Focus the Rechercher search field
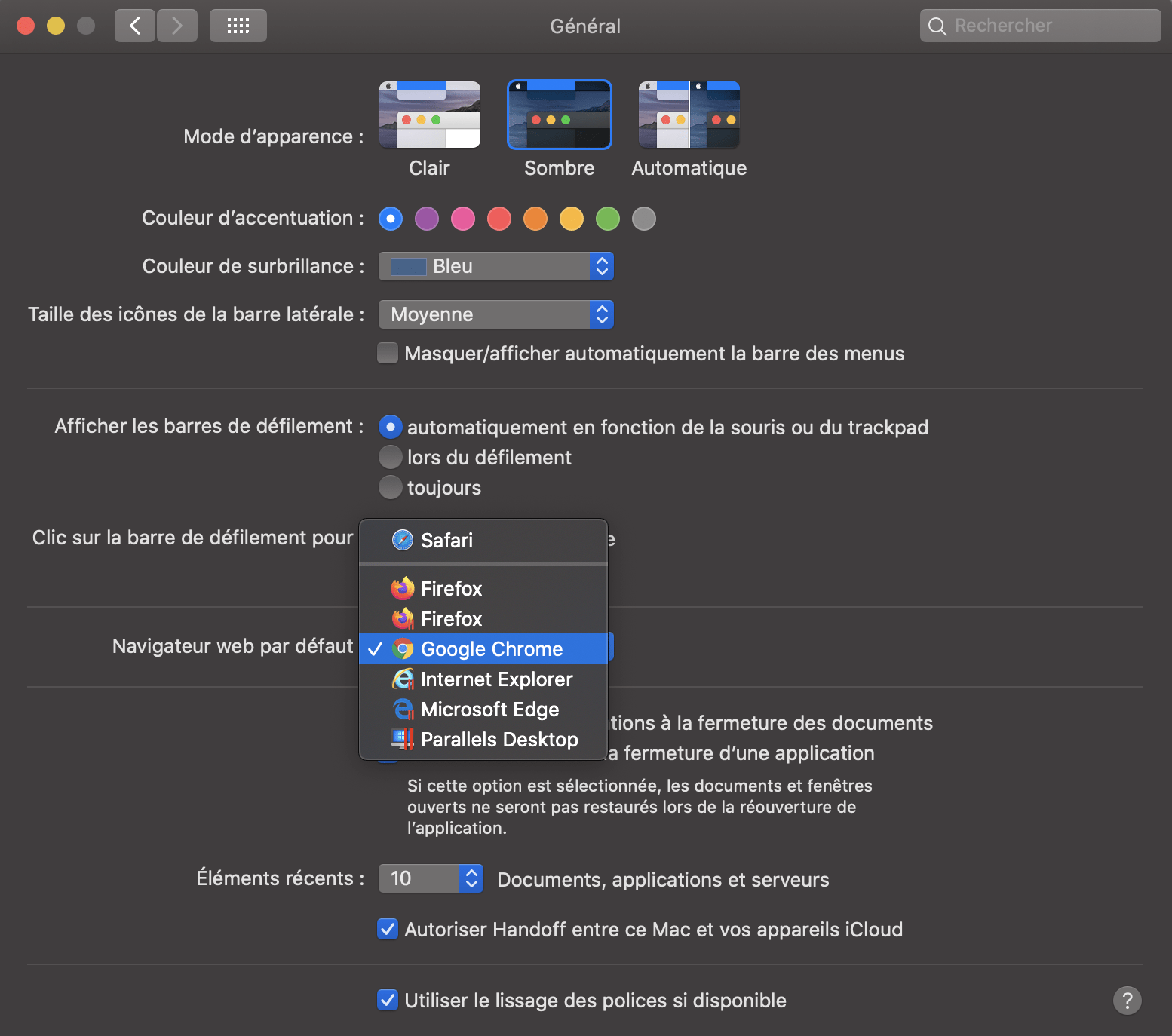 click(1040, 26)
